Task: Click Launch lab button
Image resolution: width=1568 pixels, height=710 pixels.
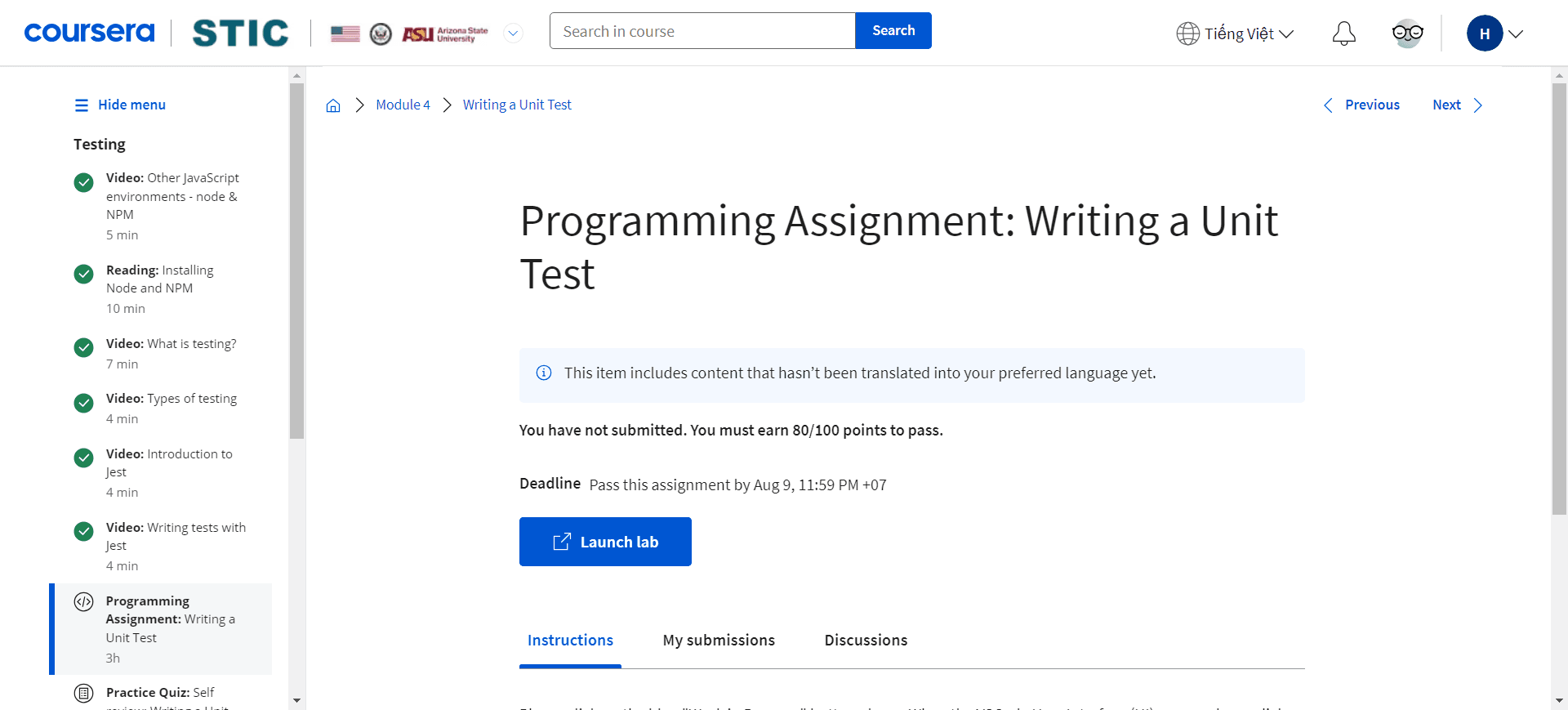Action: (605, 542)
